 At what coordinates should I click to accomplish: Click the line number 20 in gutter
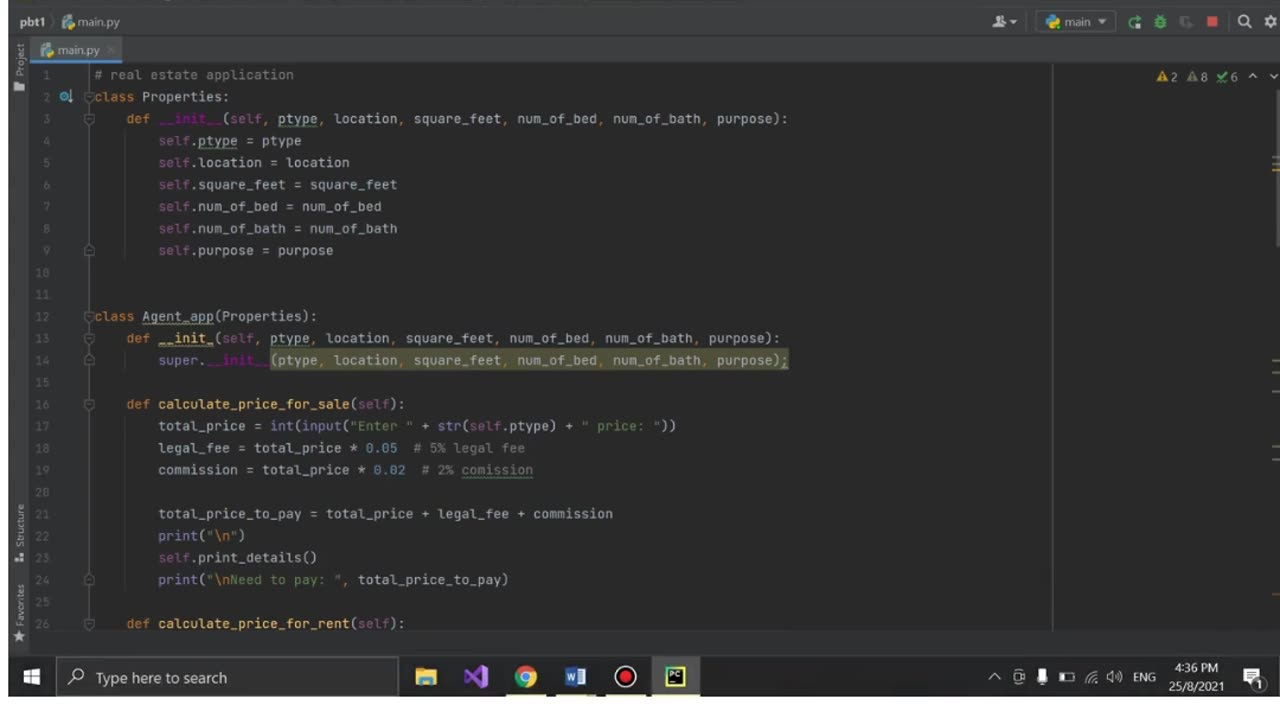pyautogui.click(x=42, y=492)
